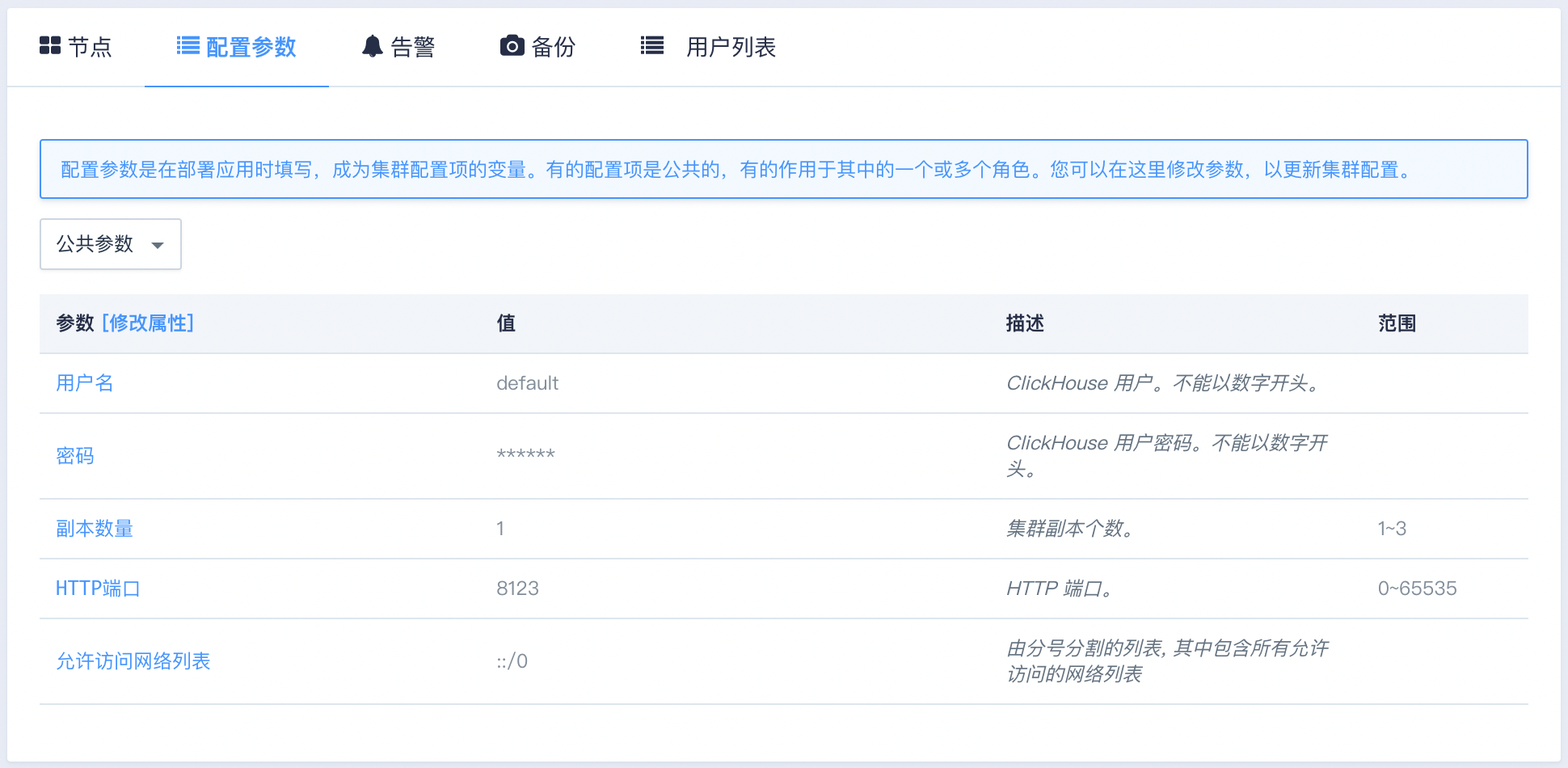
Task: Open the 公共参数 dropdown
Action: tap(111, 244)
